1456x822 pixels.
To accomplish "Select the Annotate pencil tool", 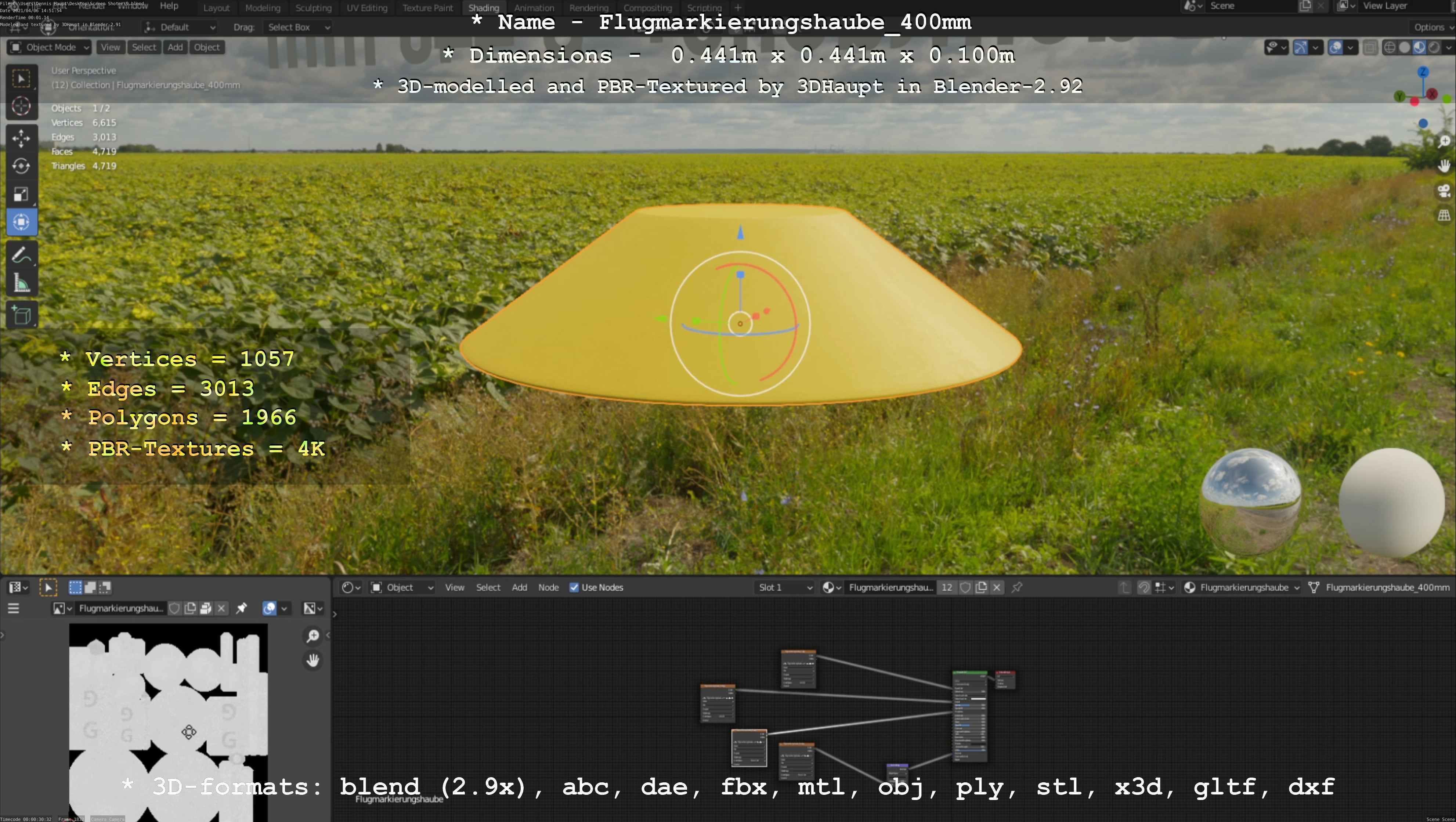I will tap(21, 256).
